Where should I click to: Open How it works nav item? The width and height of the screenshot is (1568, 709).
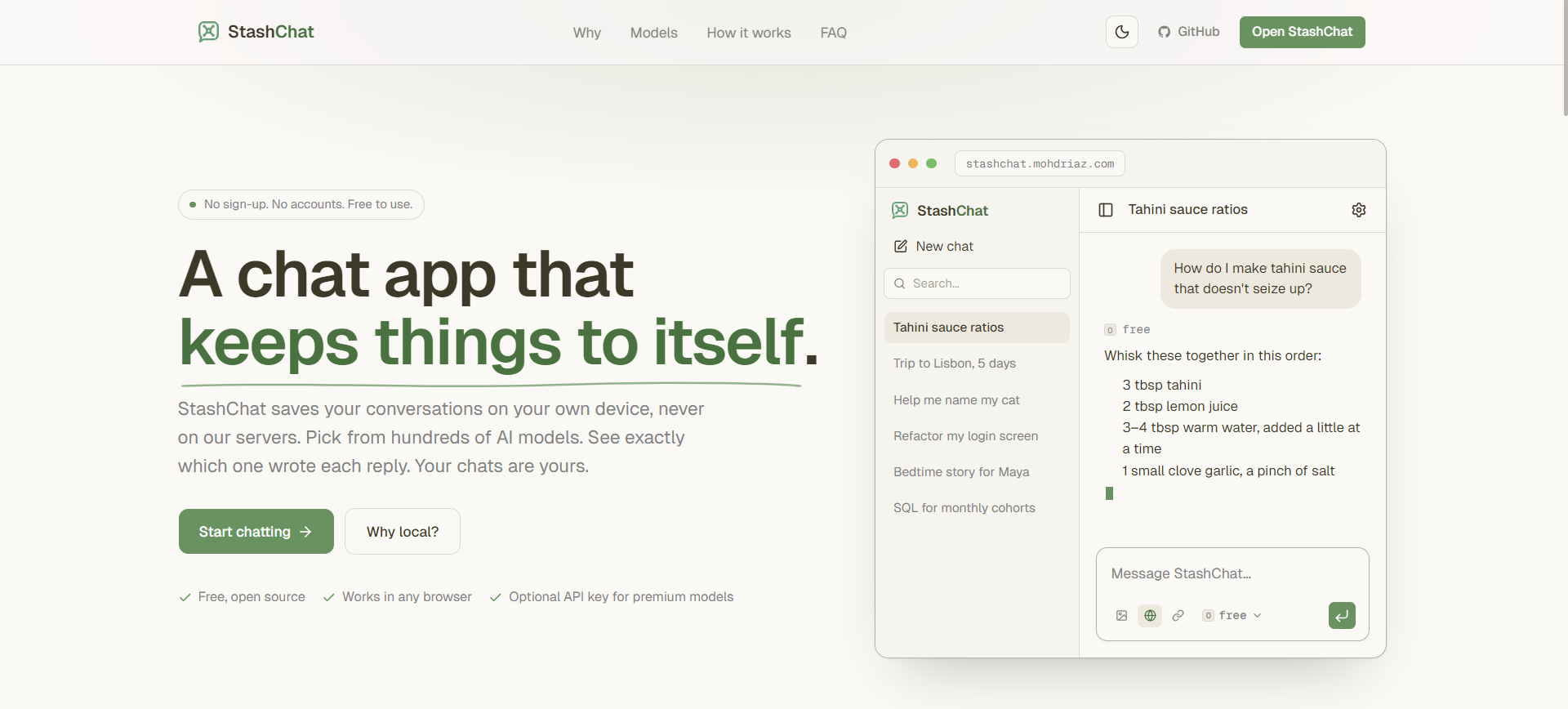tap(749, 33)
